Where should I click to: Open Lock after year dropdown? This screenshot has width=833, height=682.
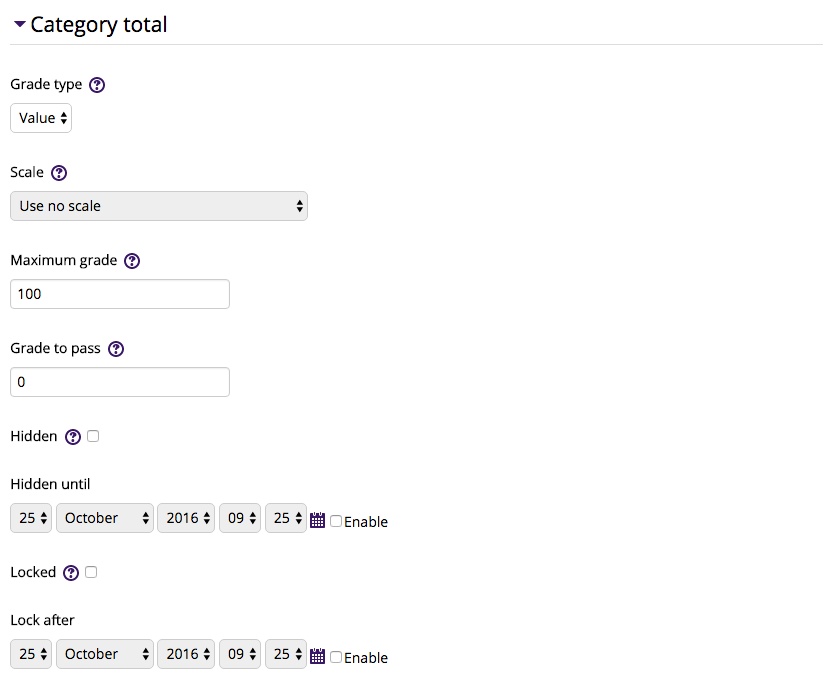[x=186, y=654]
